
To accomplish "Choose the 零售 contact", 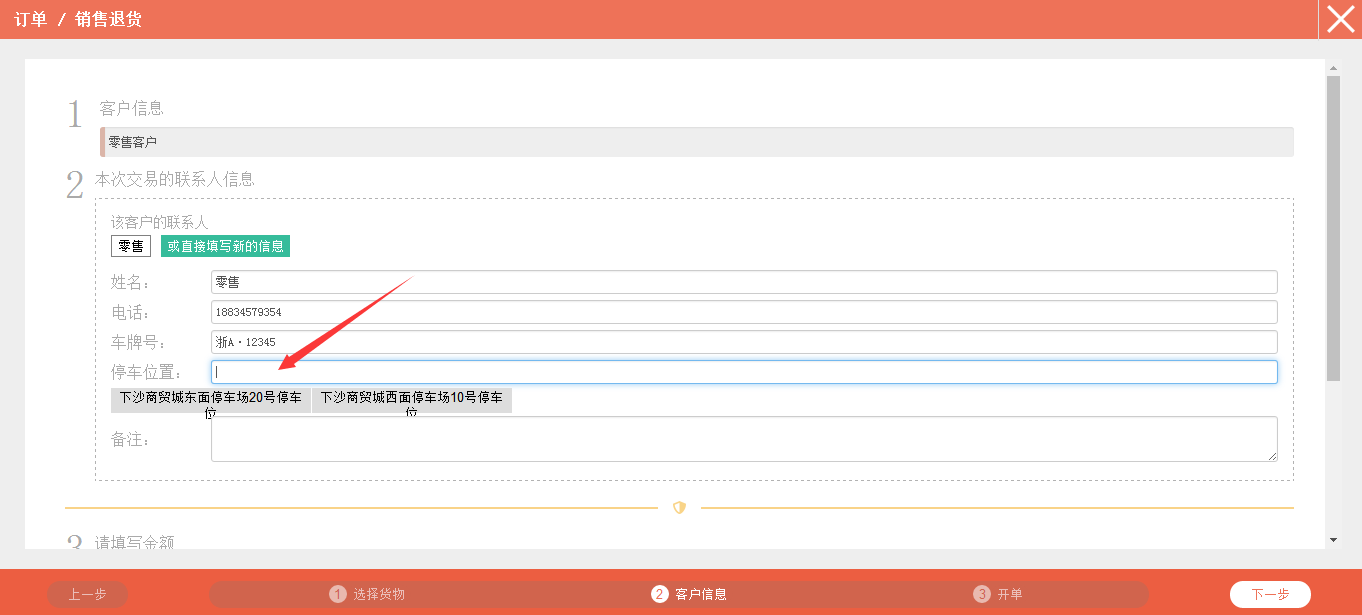I will [131, 246].
